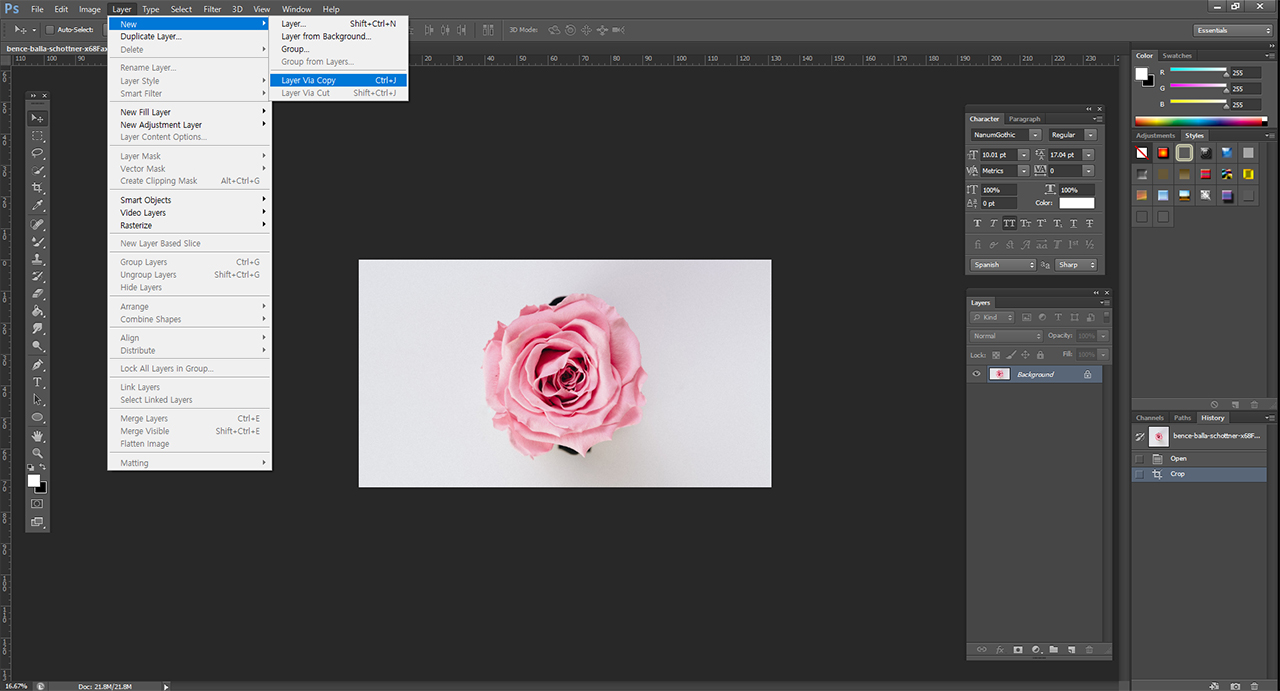The height and width of the screenshot is (691, 1280).
Task: Set history brush source for Open state
Action: [1139, 458]
